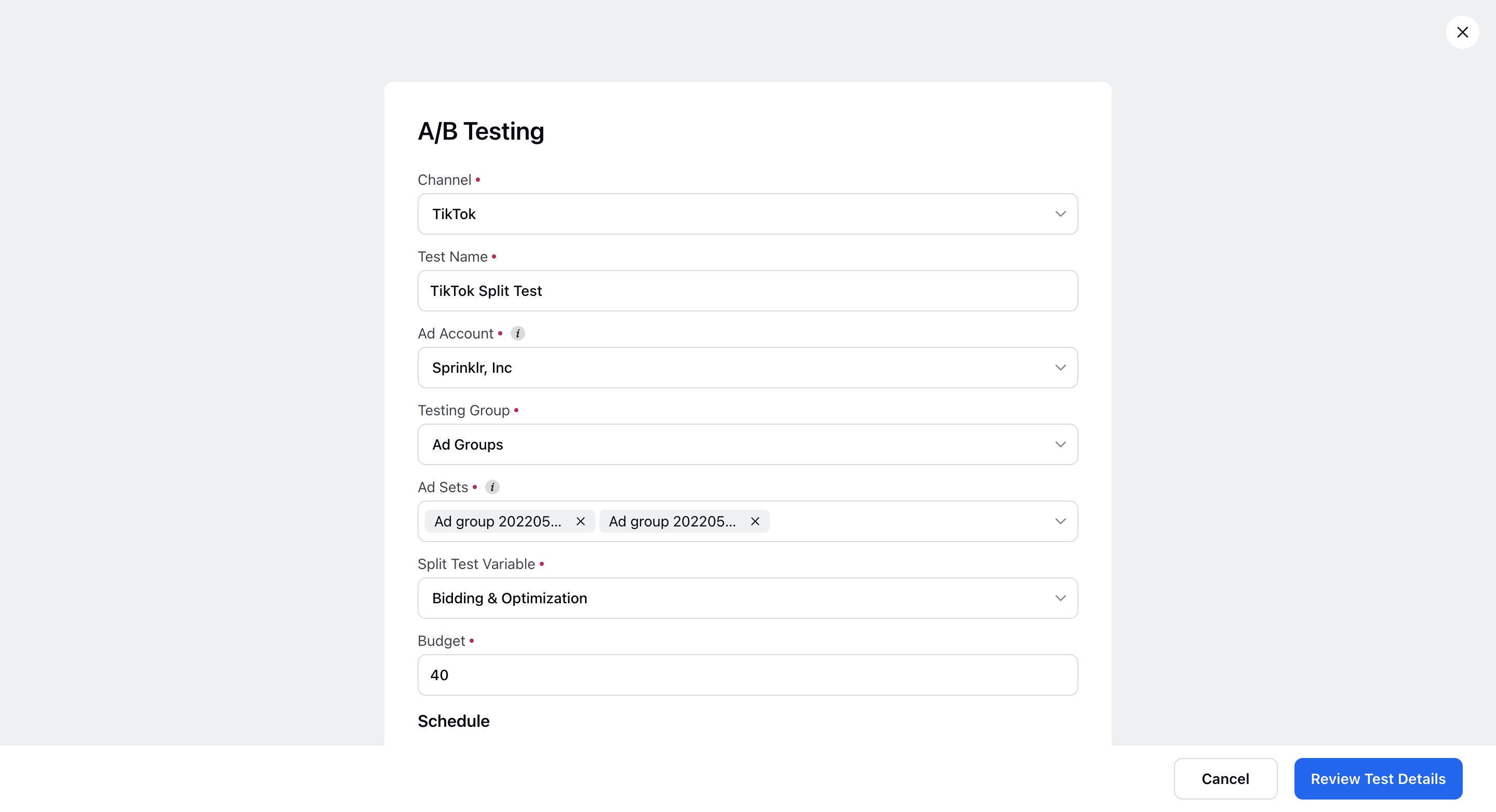This screenshot has height=812, width=1496.
Task: Click the Schedule section heading
Action: click(x=453, y=721)
